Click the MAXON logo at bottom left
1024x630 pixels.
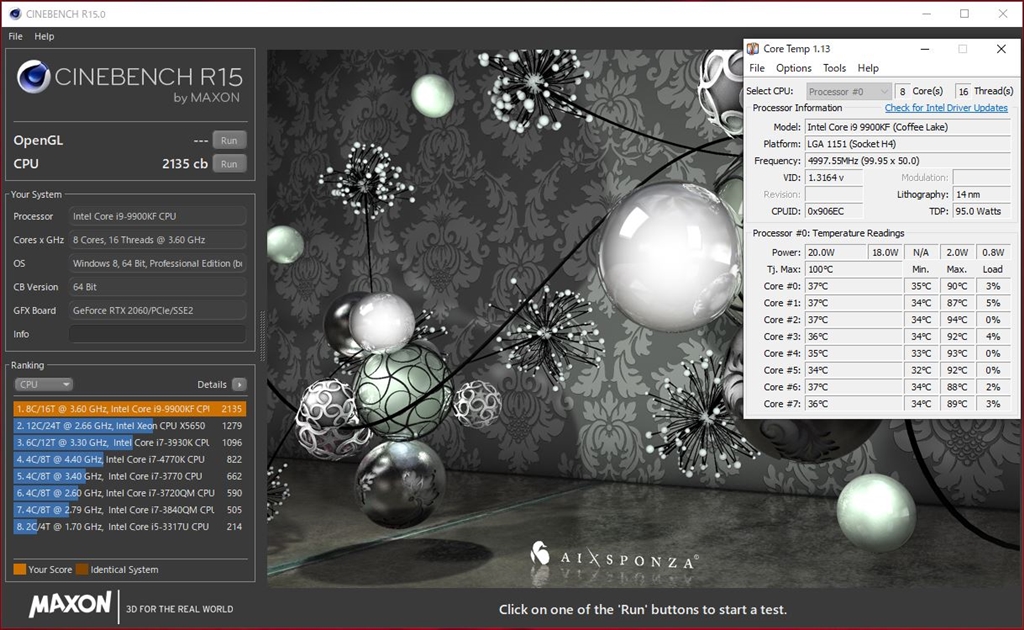[70, 605]
